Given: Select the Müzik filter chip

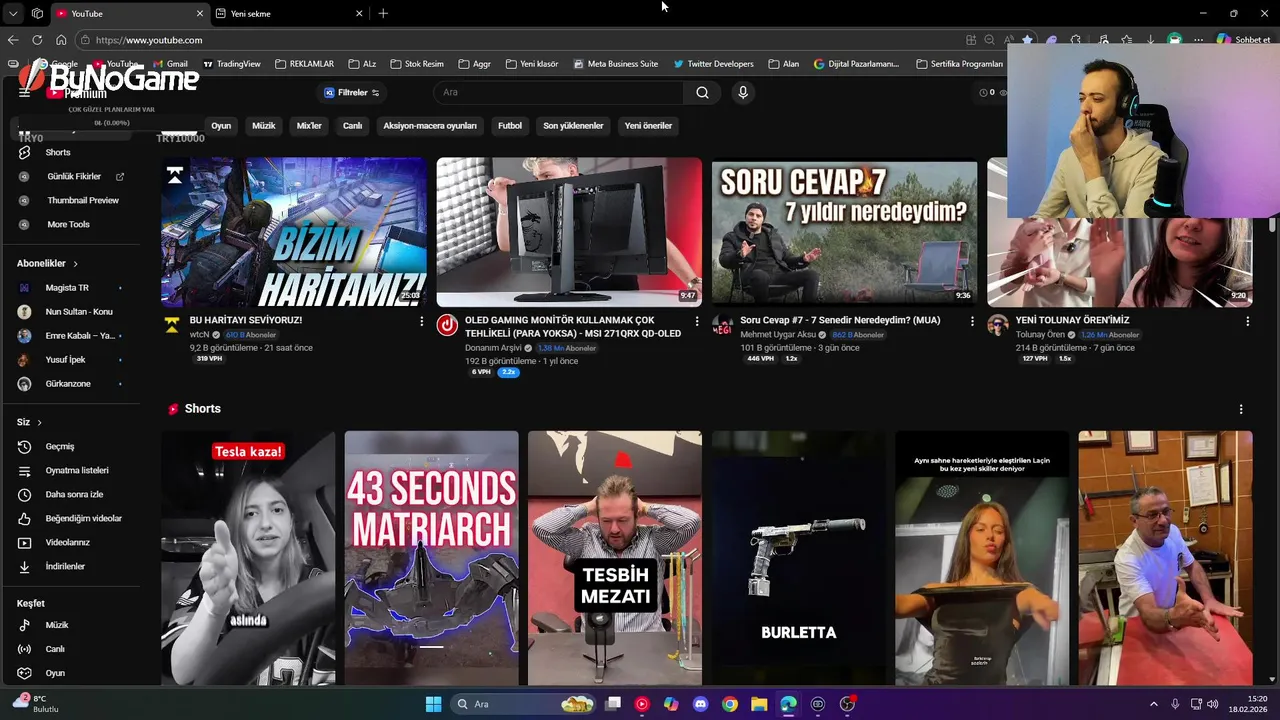Looking at the screenshot, I should [264, 126].
